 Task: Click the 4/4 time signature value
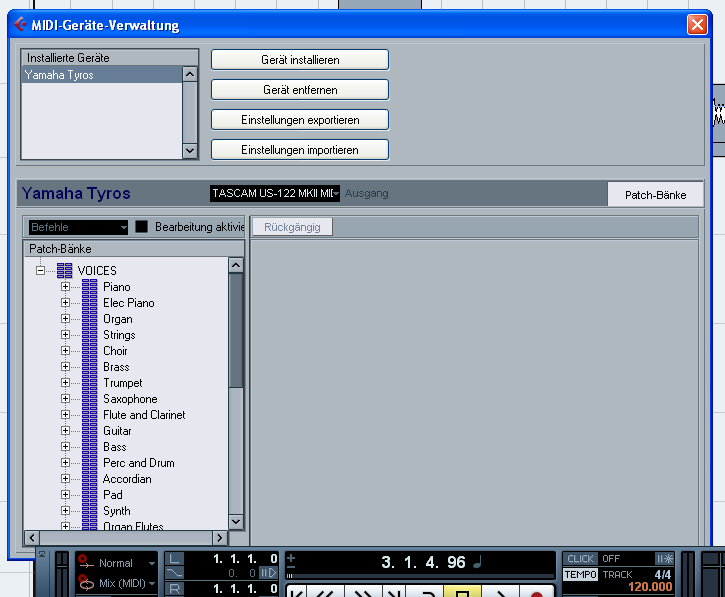[x=663, y=574]
